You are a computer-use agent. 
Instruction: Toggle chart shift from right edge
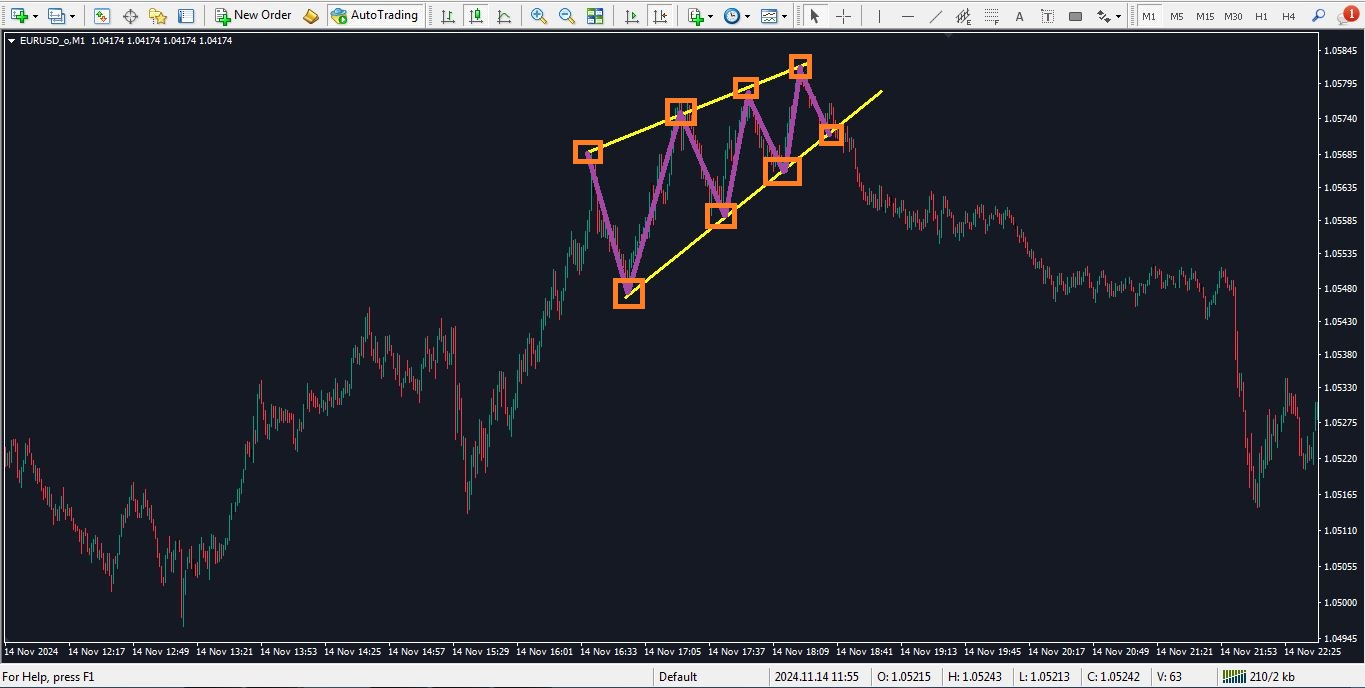tap(659, 16)
